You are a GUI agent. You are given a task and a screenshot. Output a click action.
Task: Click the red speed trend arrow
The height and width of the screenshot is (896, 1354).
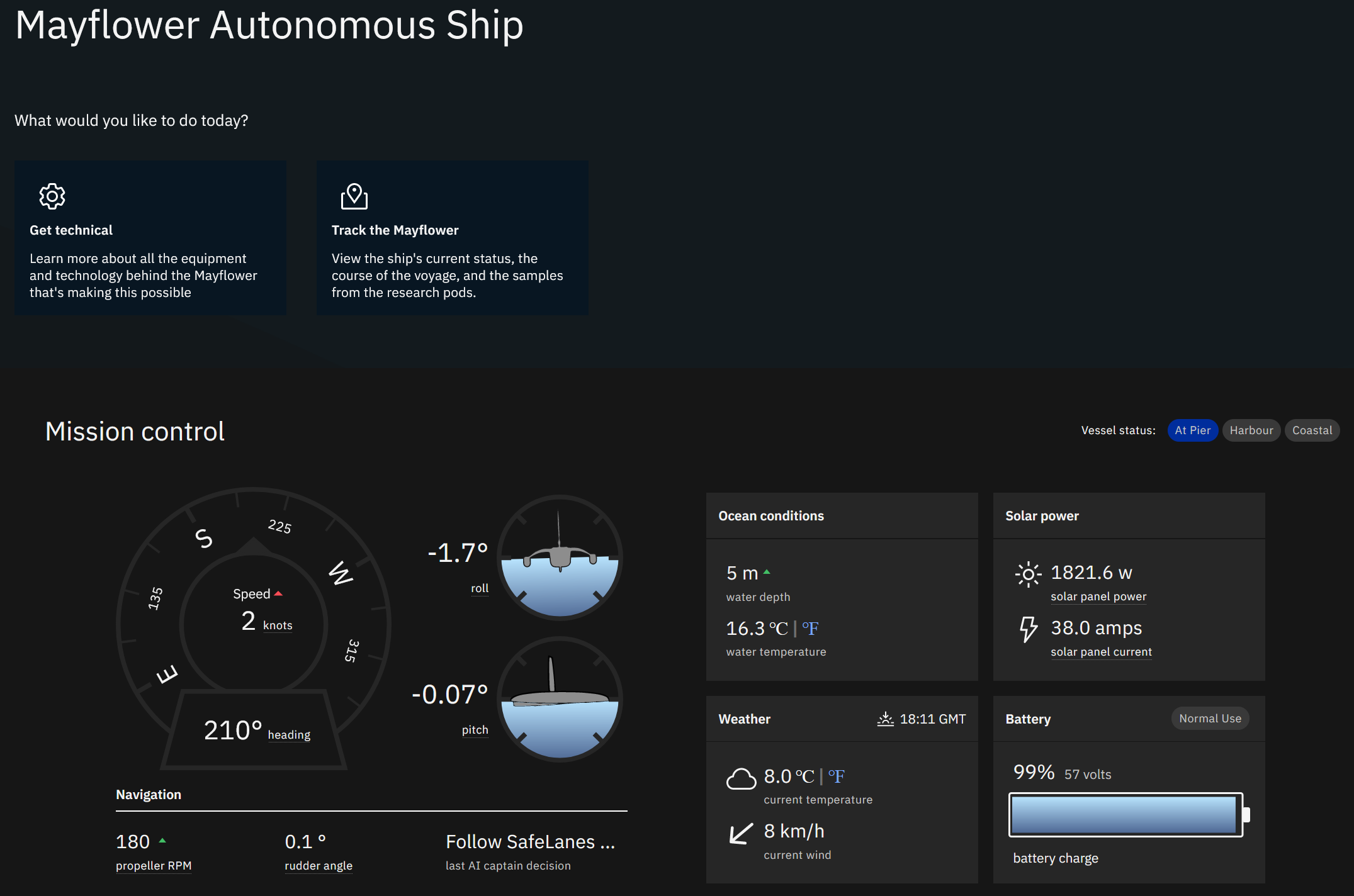(x=278, y=593)
